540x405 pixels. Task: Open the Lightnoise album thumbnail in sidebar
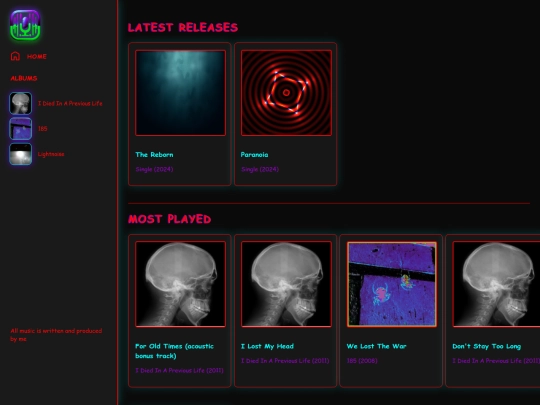tap(21, 154)
